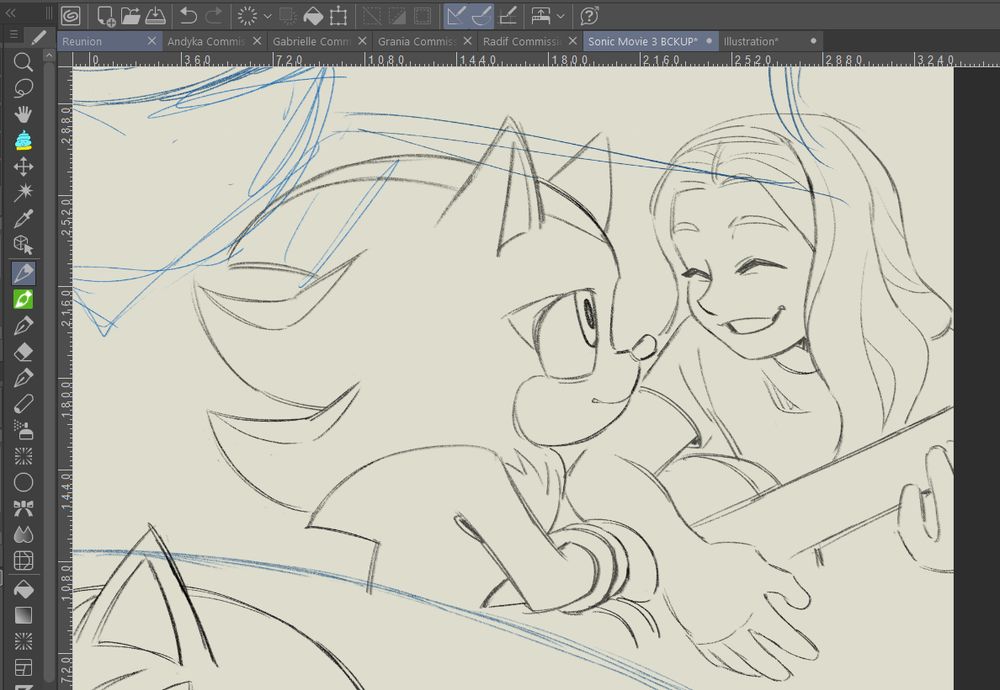1000x690 pixels.
Task: Switch to the Illustration tab
Action: click(x=751, y=41)
